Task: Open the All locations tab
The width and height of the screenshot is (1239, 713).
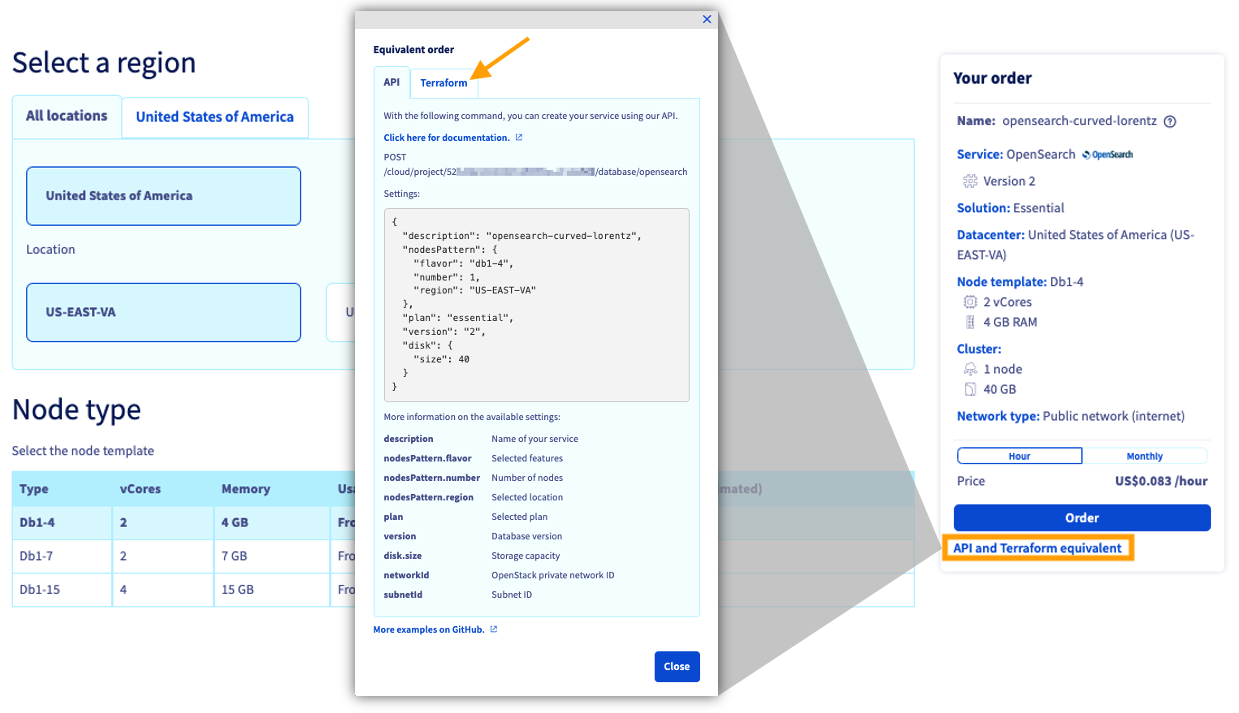Action: click(66, 116)
